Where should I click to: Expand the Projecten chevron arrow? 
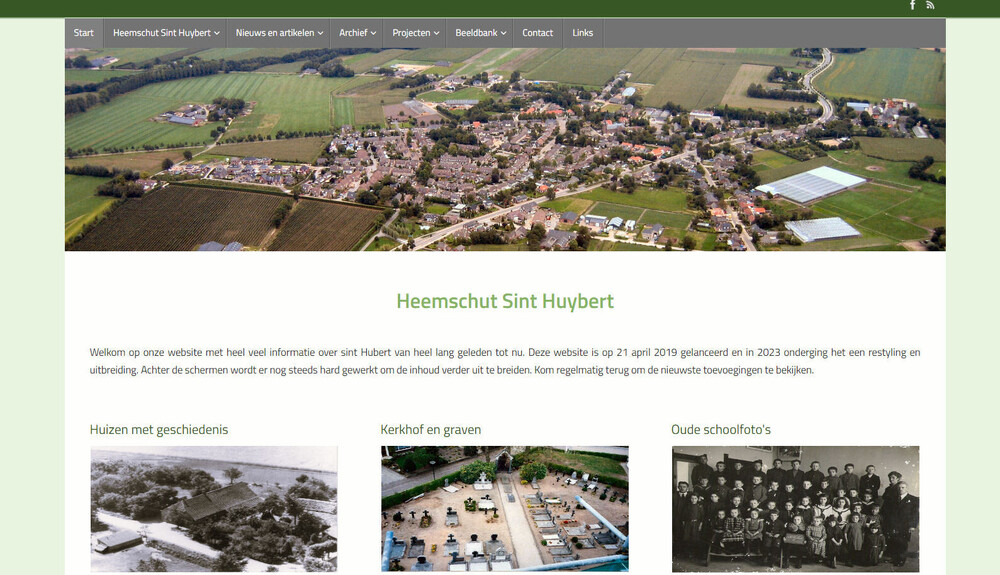click(436, 33)
